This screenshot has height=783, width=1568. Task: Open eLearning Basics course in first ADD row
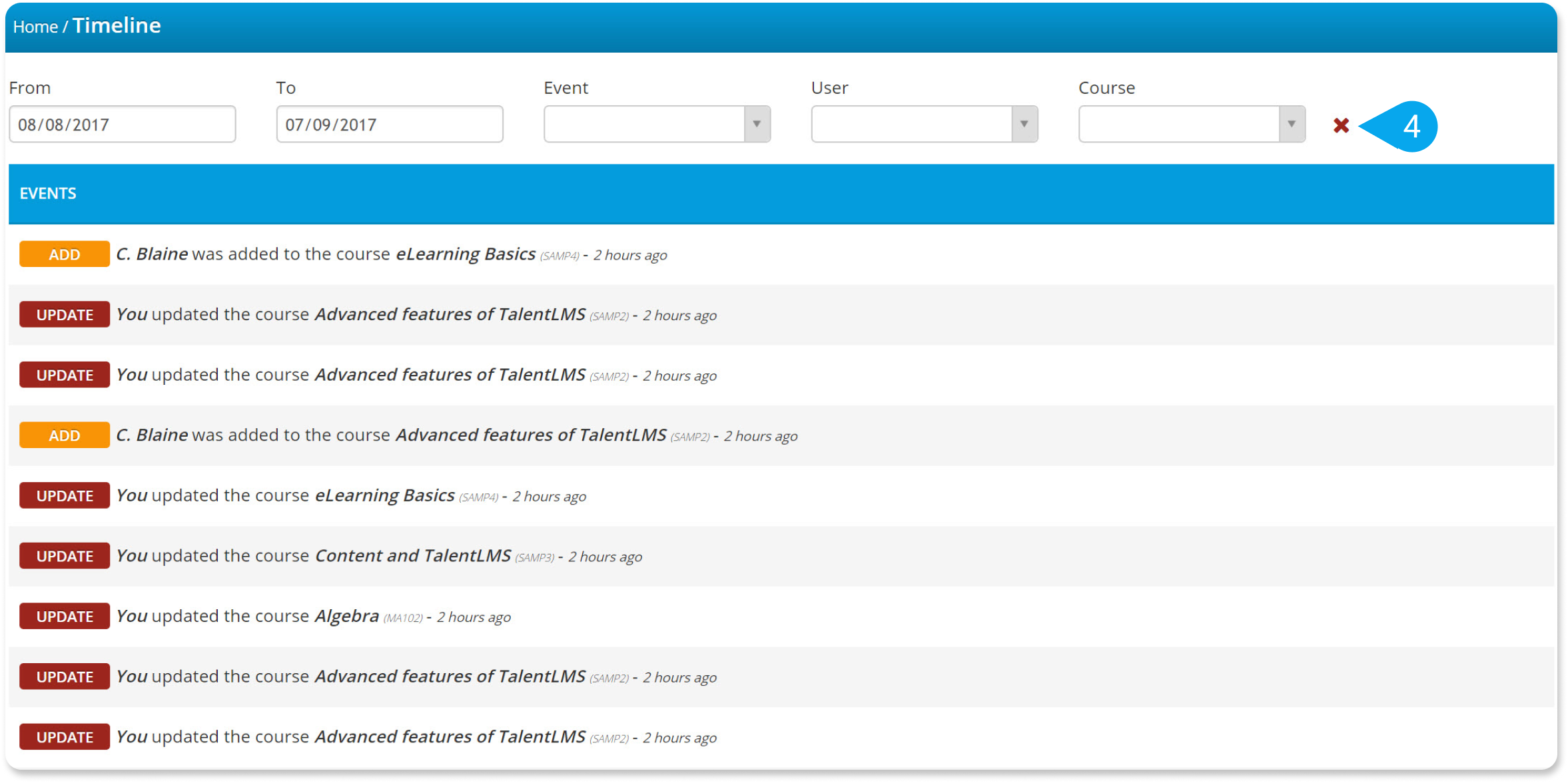point(466,254)
